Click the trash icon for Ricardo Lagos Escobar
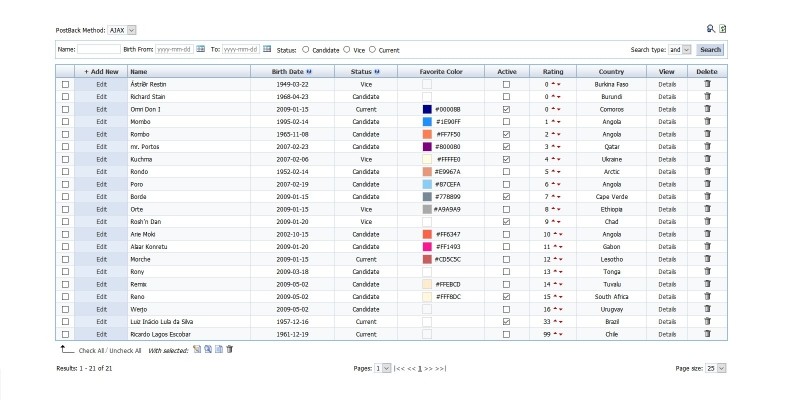This screenshot has width=800, height=400. click(707, 333)
